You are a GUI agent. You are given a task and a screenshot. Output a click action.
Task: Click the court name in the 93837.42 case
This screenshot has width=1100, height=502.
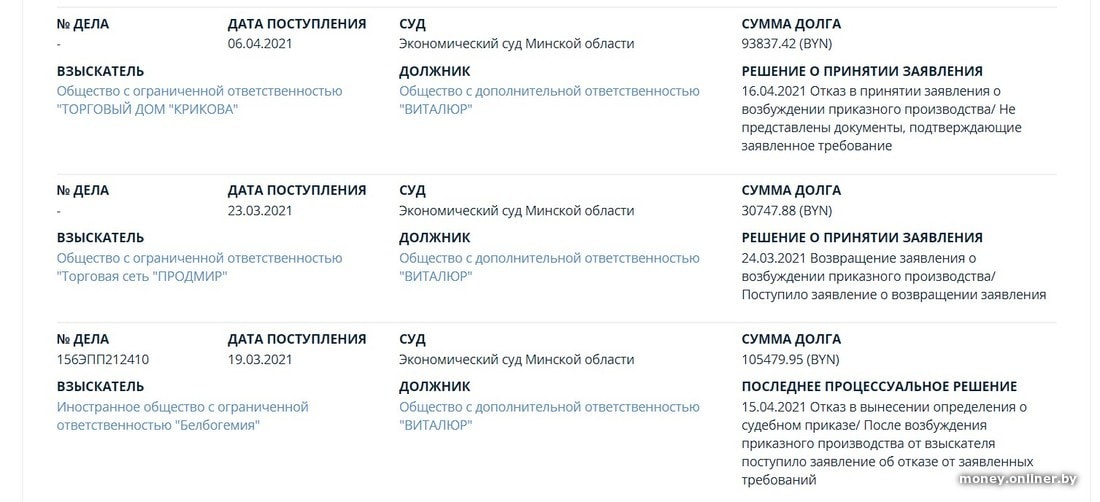pos(516,44)
